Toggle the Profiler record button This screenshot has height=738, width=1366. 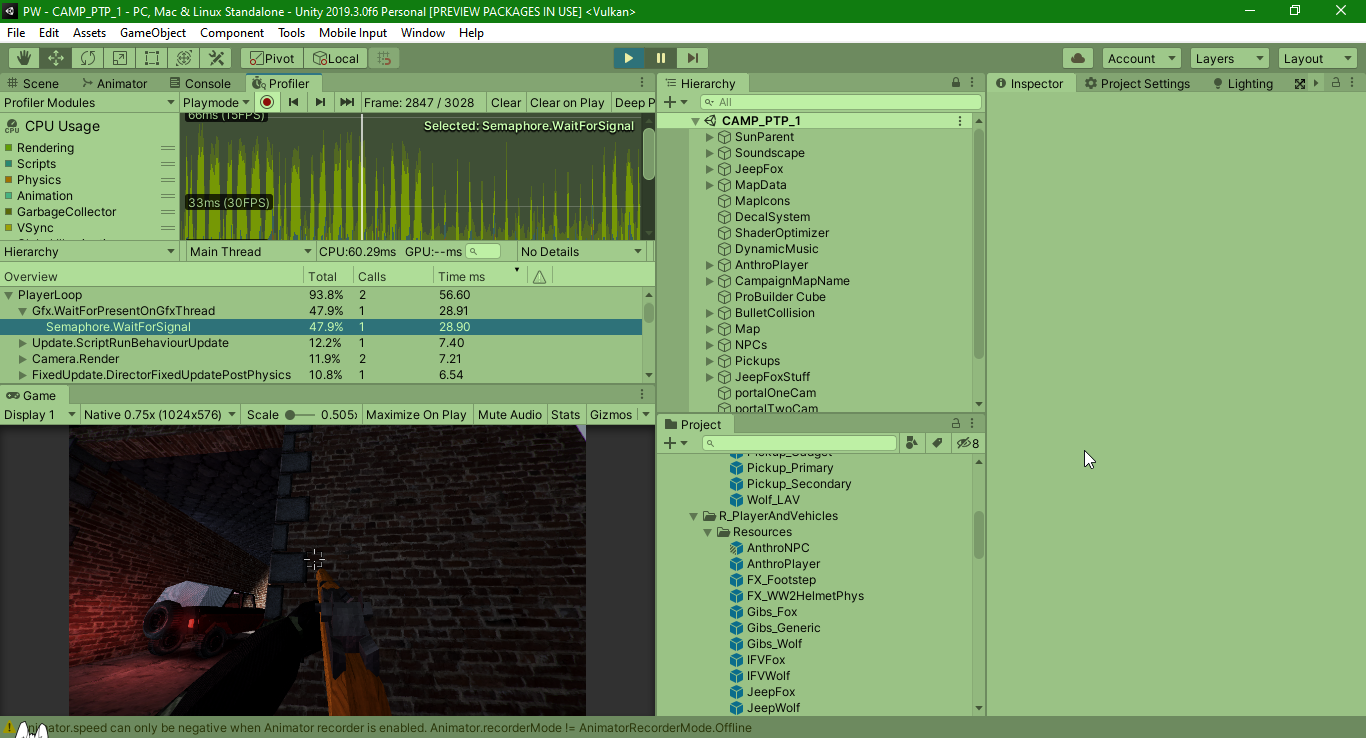tap(267, 102)
